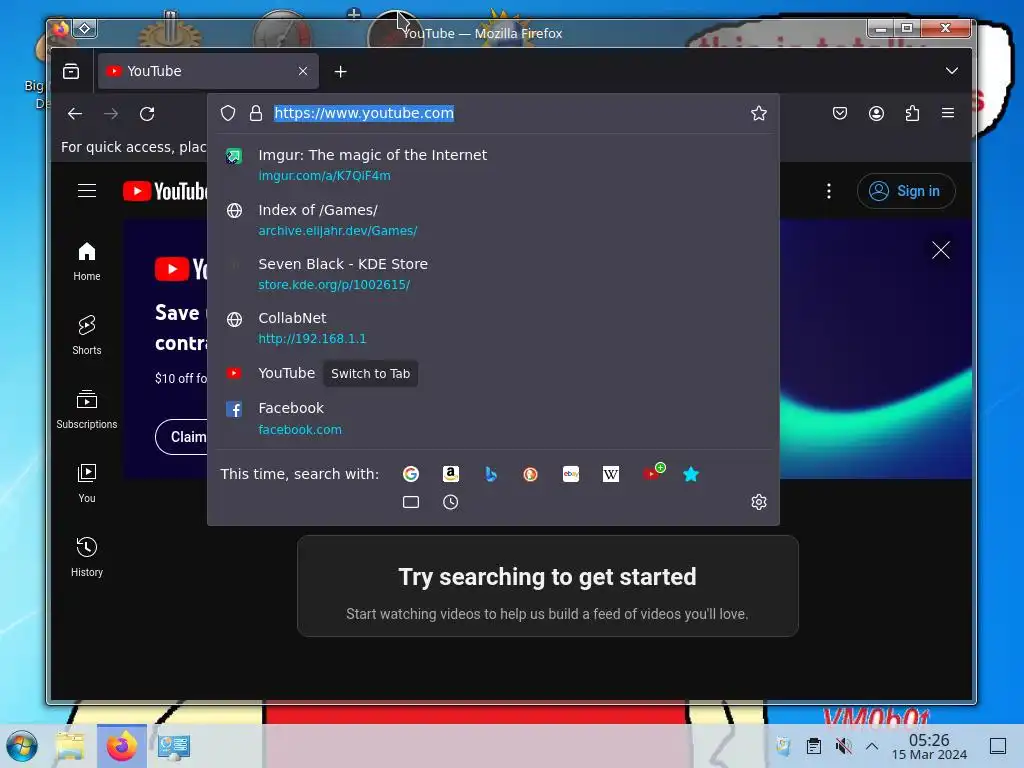1024x768 pixels.
Task: Select CollabNet suggestion
Action: click(493, 328)
